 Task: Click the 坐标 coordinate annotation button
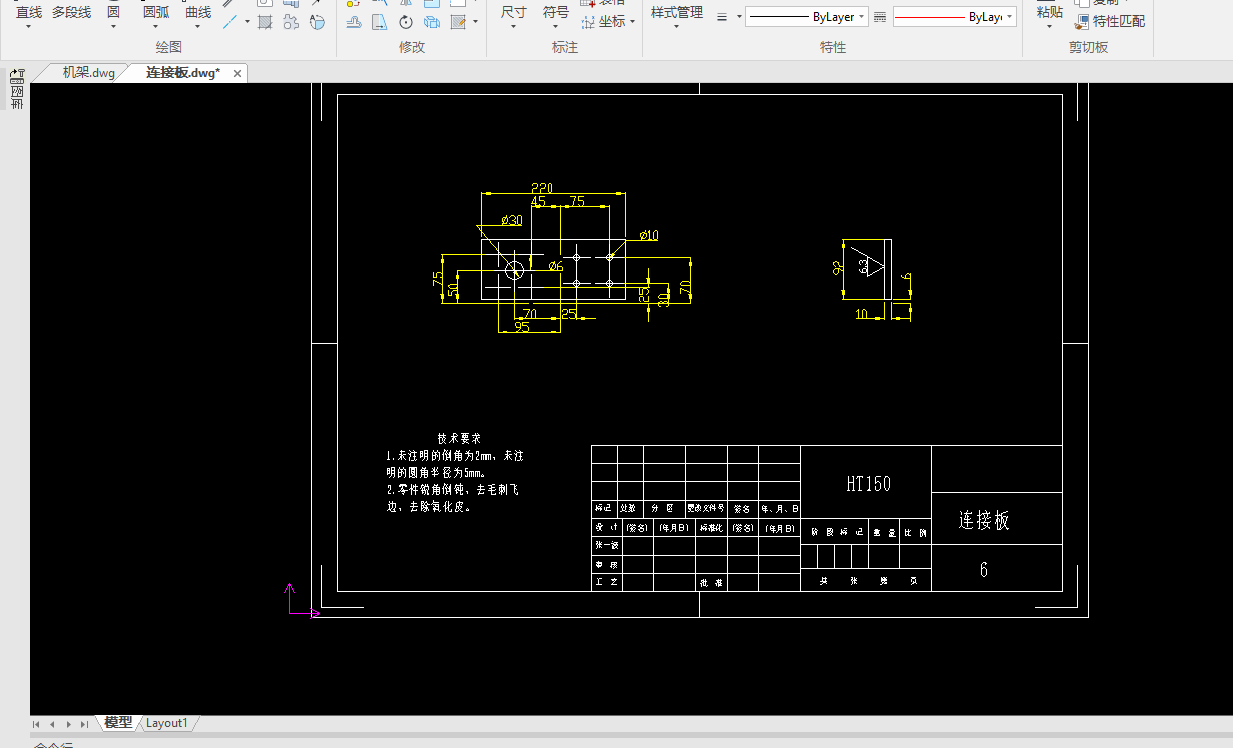coord(604,21)
